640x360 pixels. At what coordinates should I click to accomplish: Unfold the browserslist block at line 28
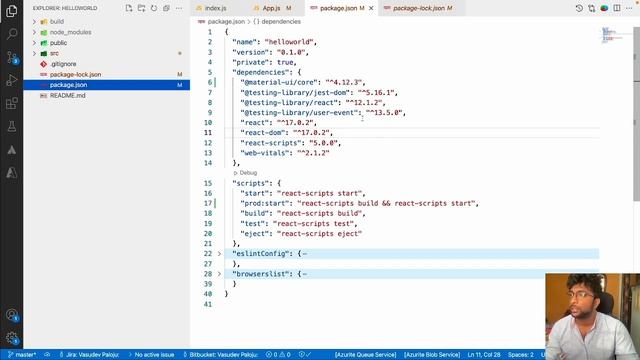point(219,274)
